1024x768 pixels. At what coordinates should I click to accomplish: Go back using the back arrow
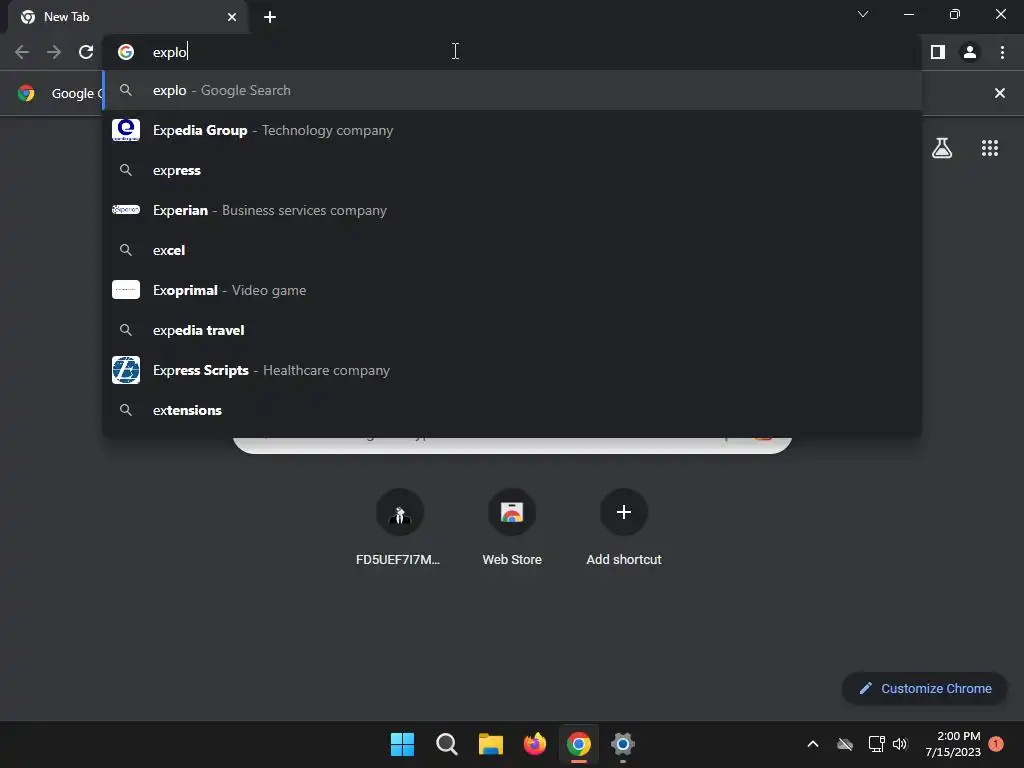click(x=22, y=52)
